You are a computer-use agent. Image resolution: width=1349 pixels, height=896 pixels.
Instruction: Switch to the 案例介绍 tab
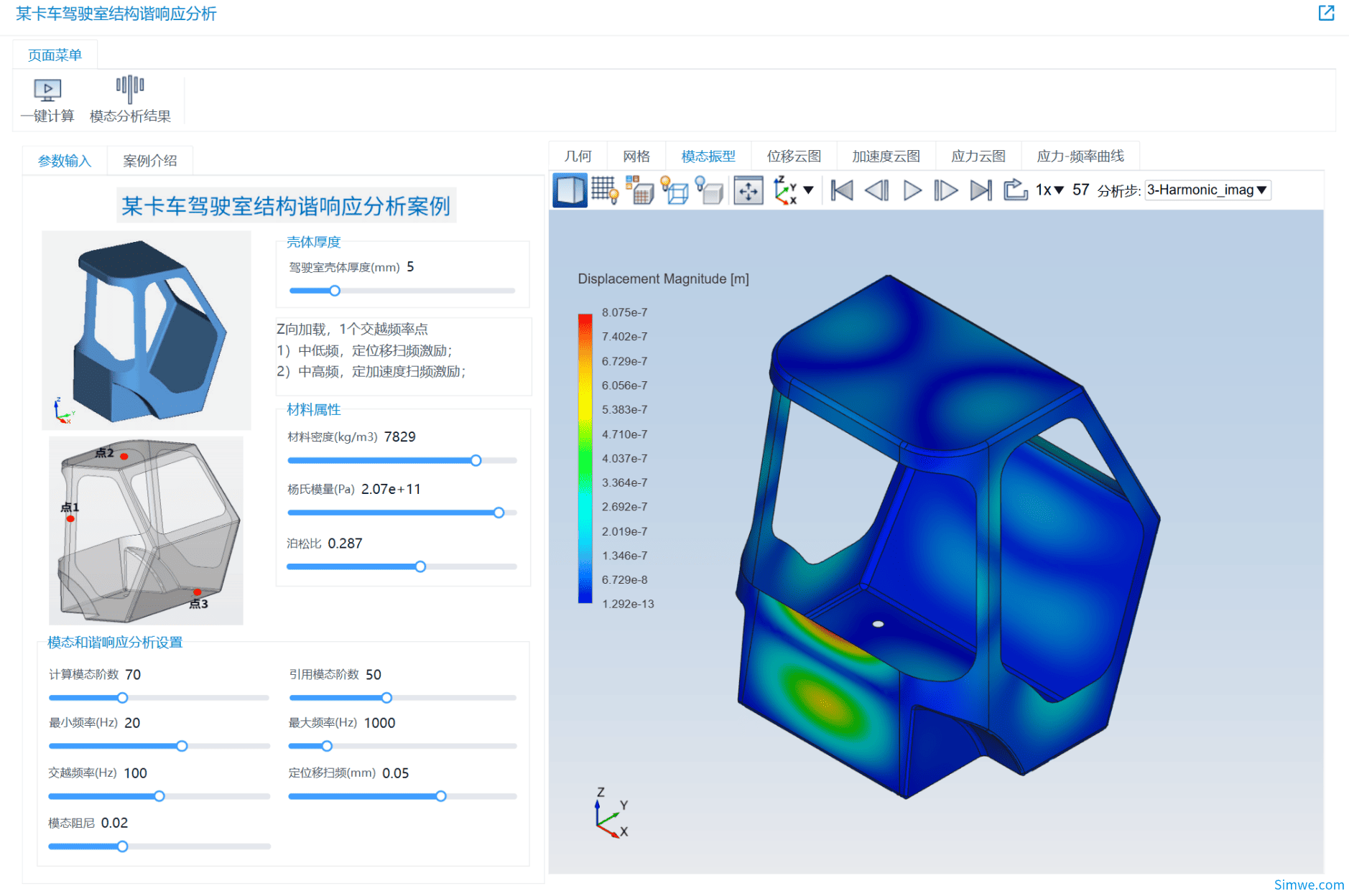pos(149,161)
